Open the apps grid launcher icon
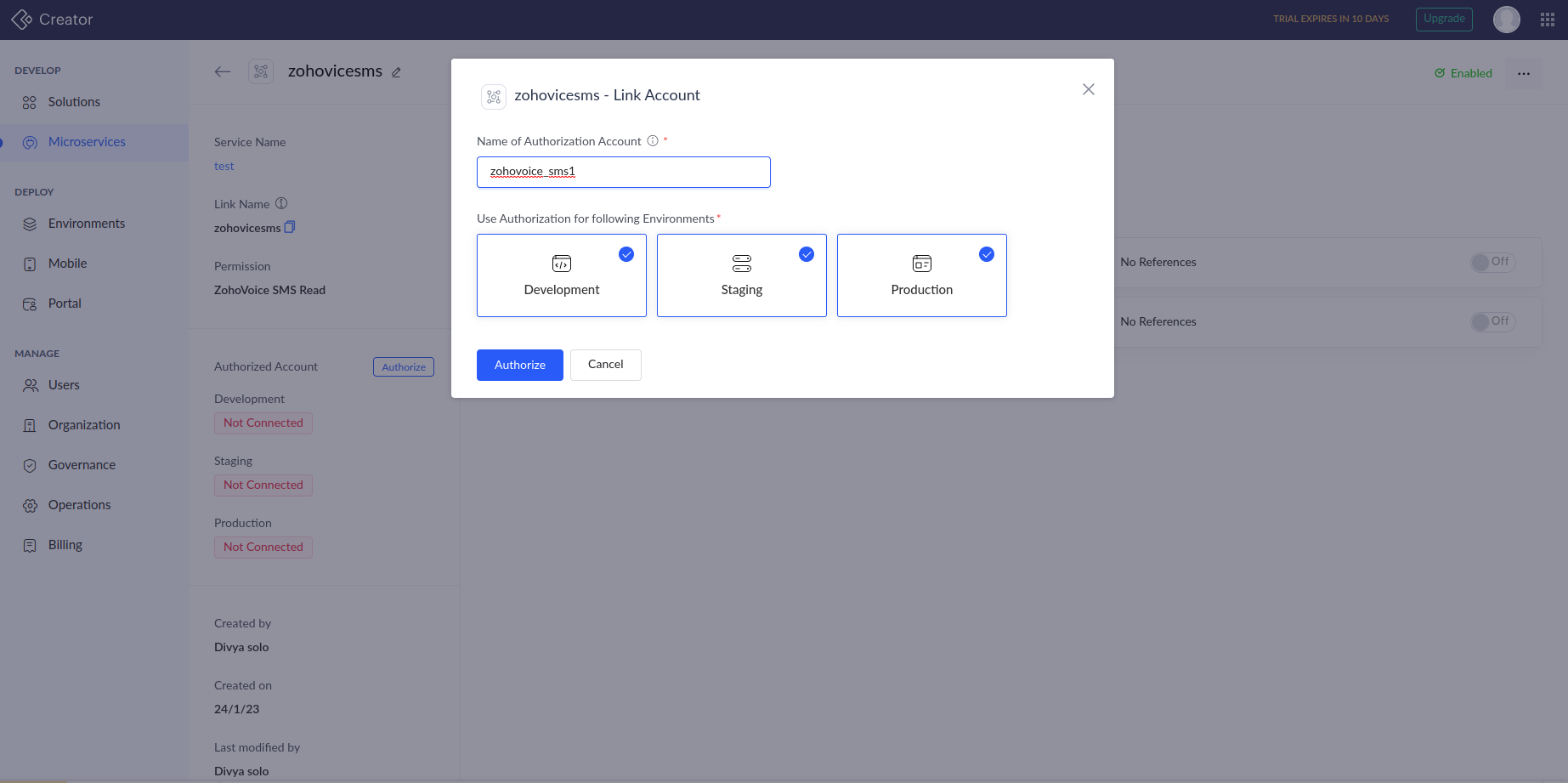Screen dimensions: 1568x783 tap(1548, 20)
